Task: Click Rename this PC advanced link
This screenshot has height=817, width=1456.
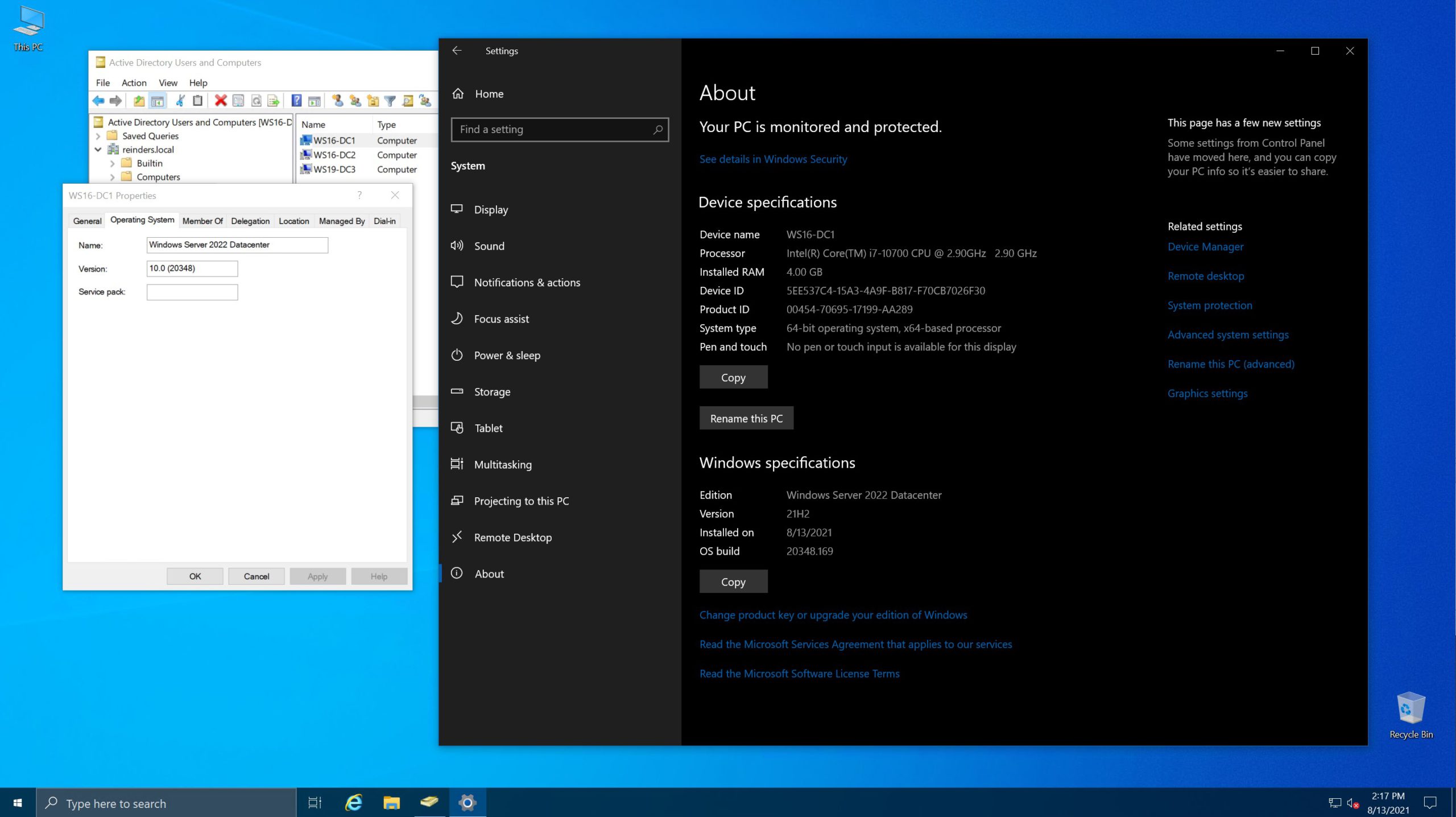Action: pos(1231,363)
